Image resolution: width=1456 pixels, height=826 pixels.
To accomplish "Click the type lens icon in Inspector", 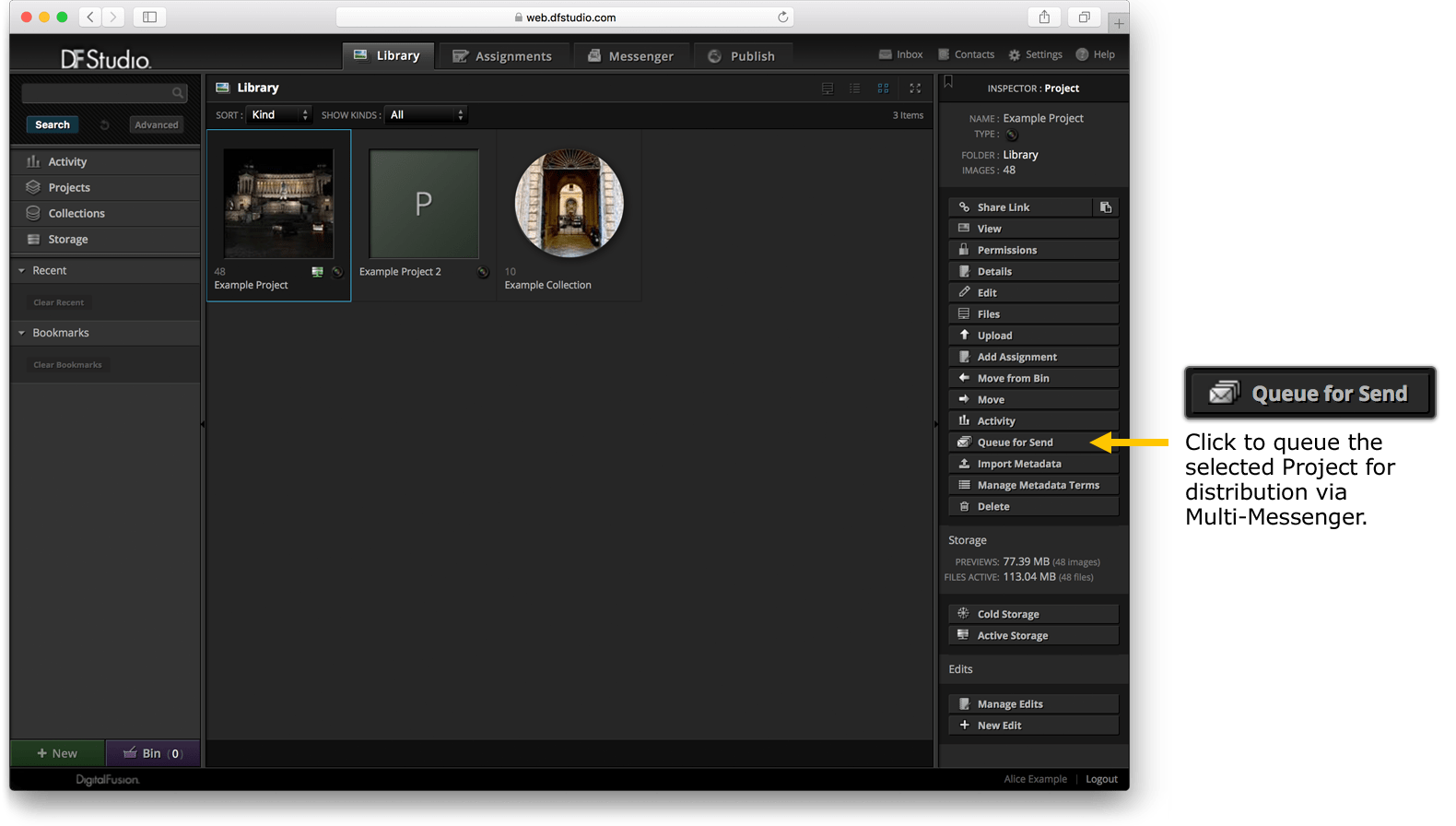I will coord(1011,135).
